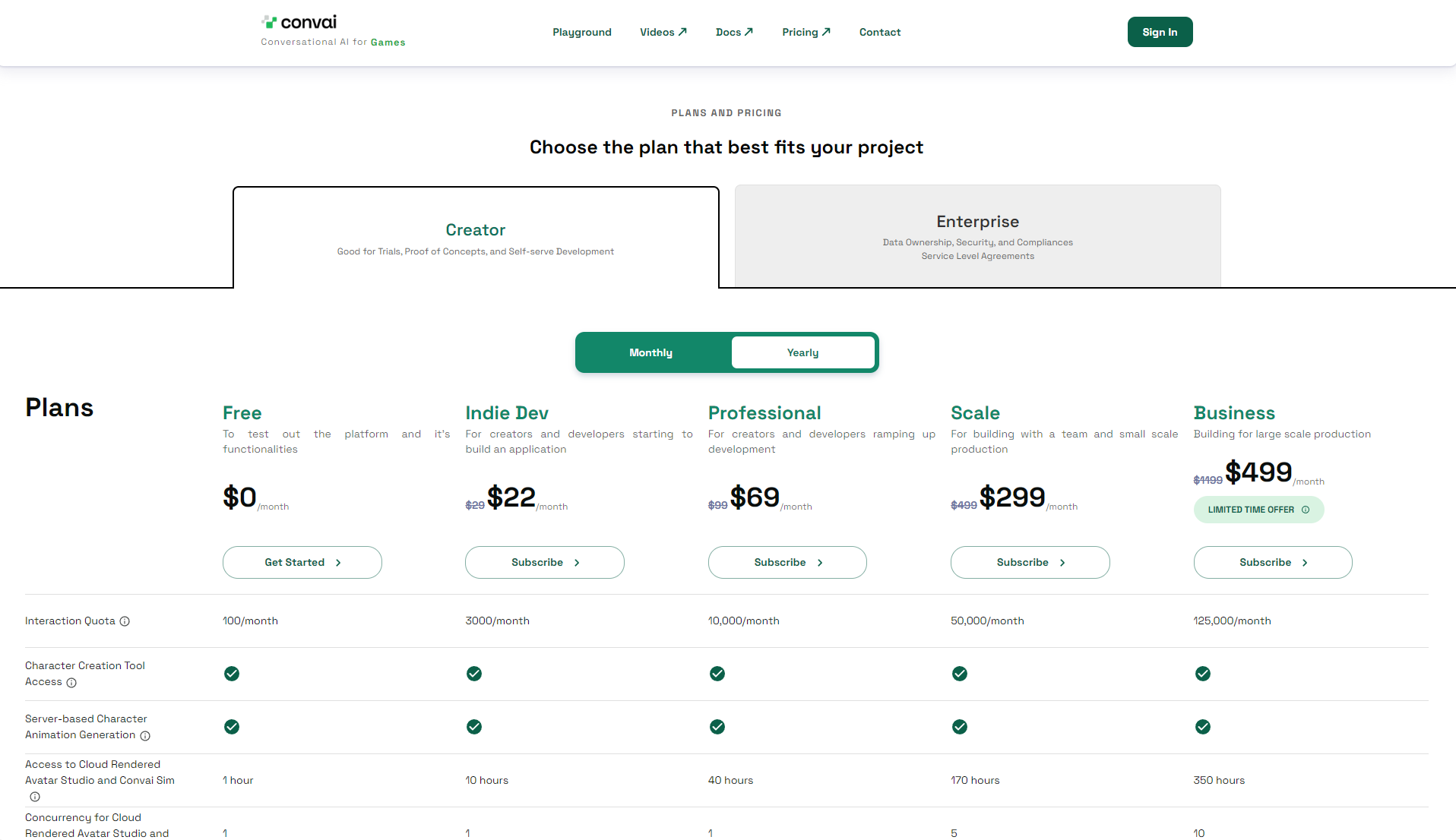Click the Sign In button

click(1160, 32)
